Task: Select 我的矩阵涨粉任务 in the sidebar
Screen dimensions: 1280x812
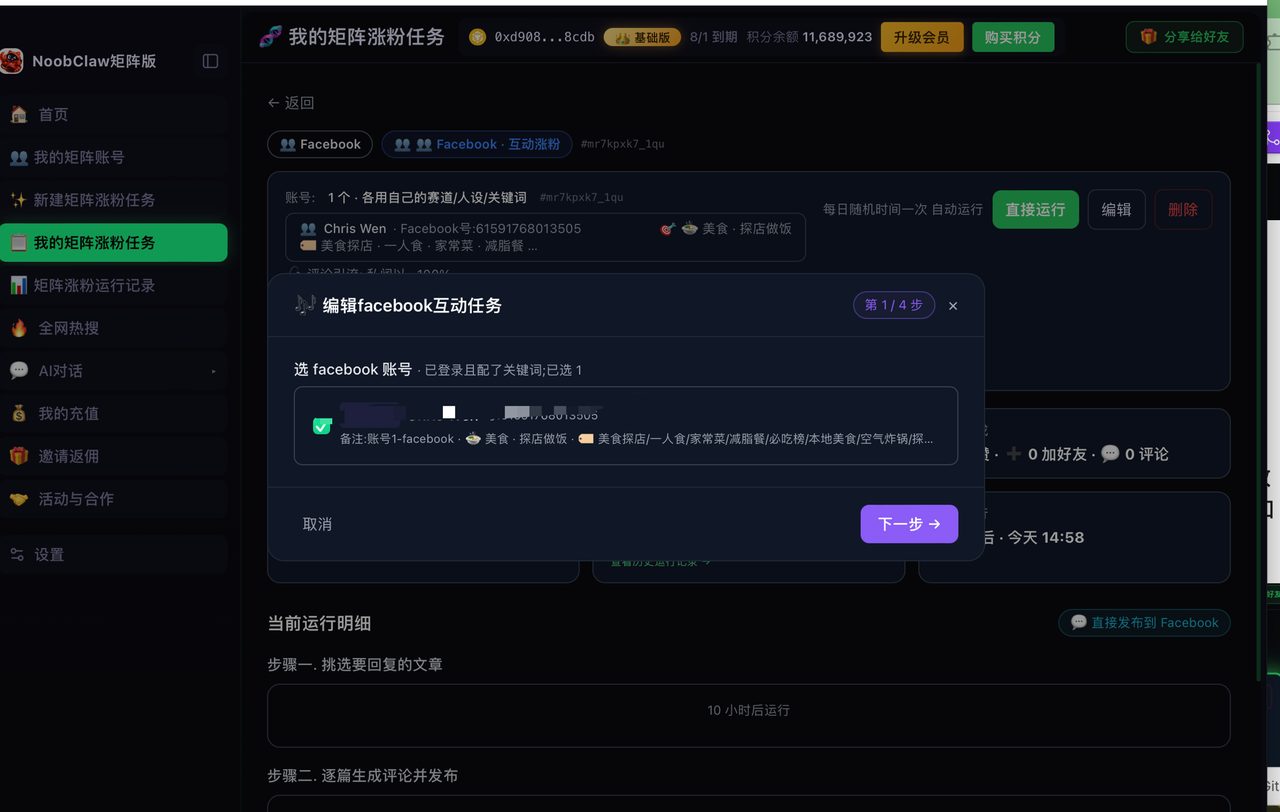Action: tap(114, 243)
